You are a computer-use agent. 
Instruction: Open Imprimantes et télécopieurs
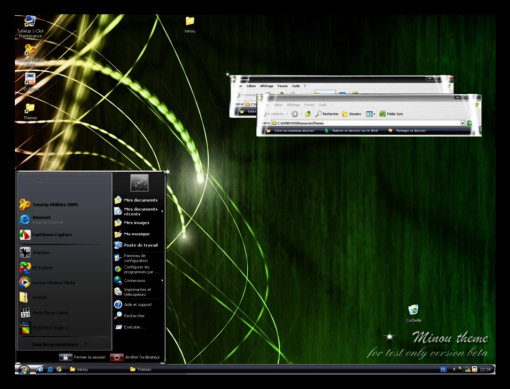tap(138, 292)
